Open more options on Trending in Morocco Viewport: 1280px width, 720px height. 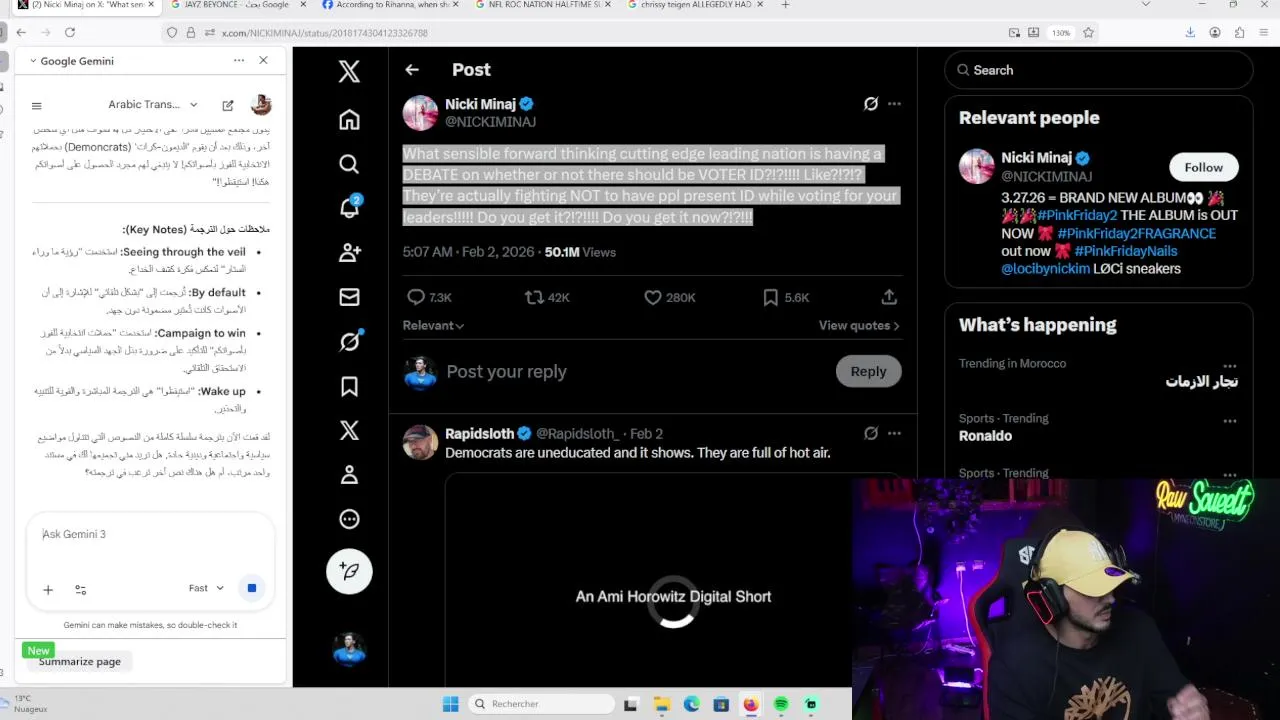coord(1230,365)
